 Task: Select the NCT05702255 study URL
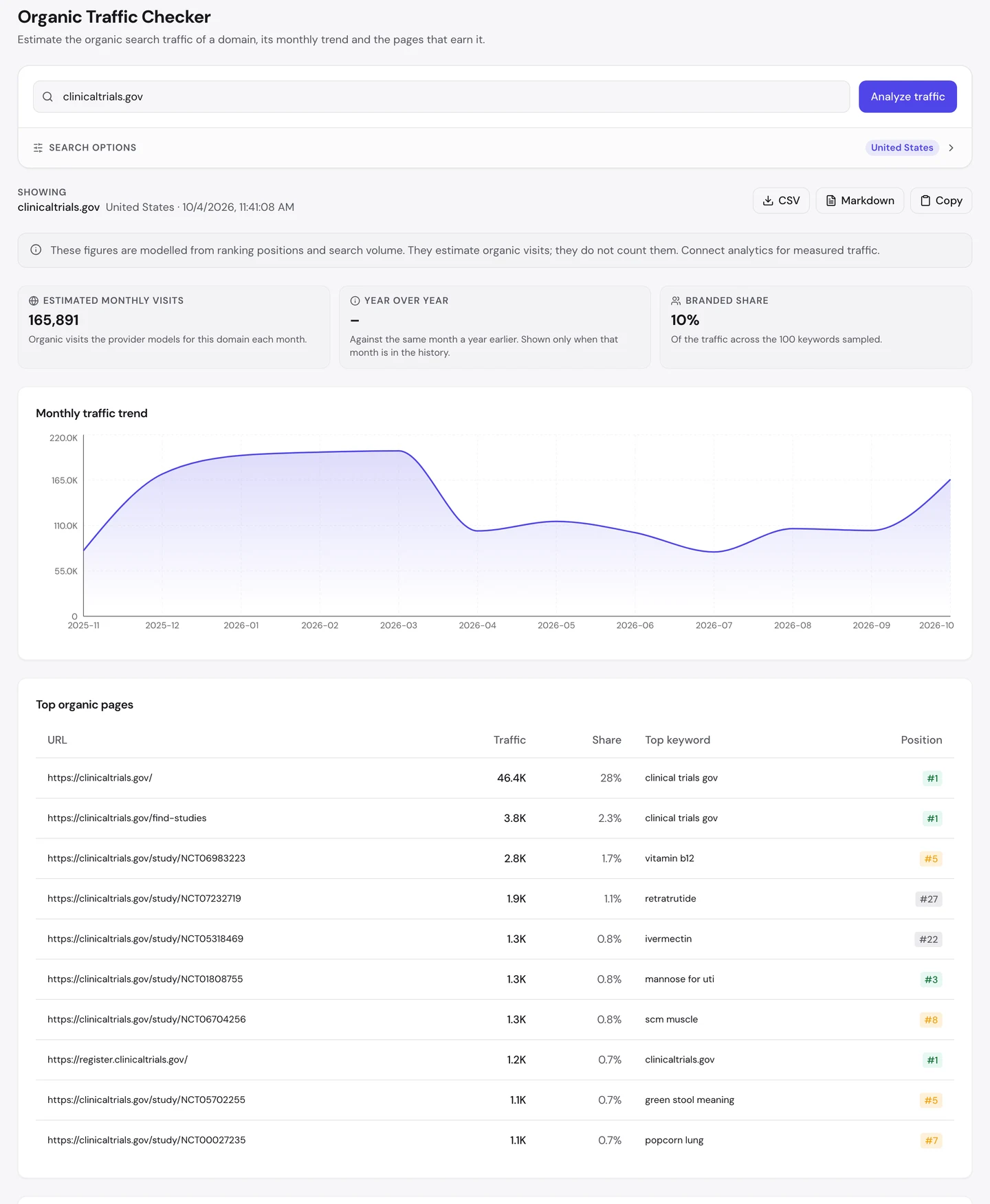point(146,1100)
